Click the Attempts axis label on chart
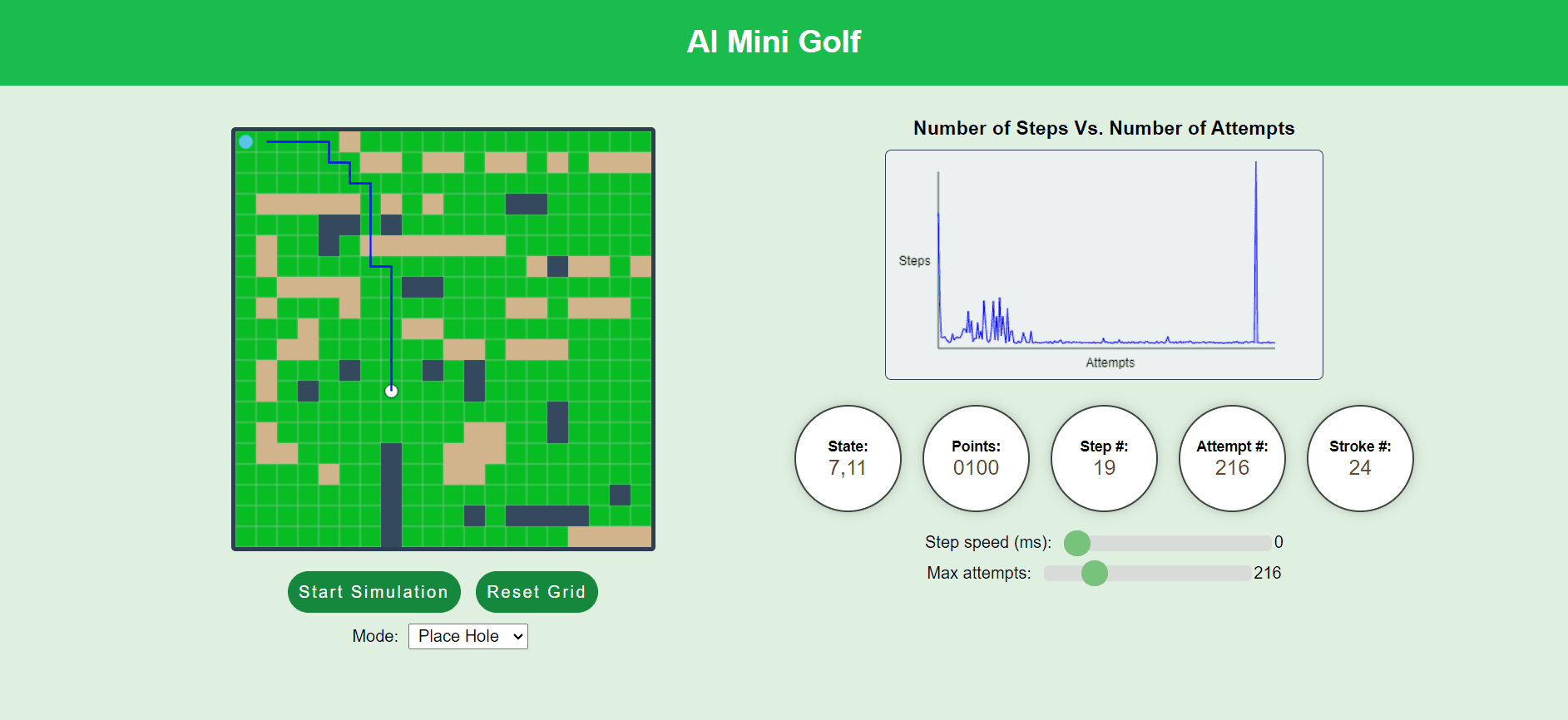This screenshot has width=1568, height=720. point(1110,362)
